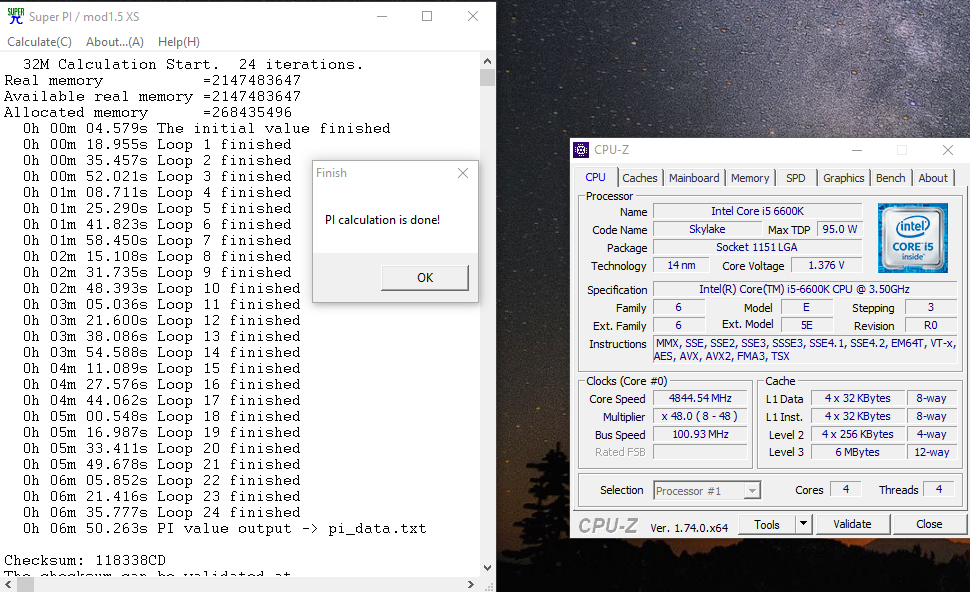Click the Multiplier value 'x 48.0 ( 8 - 48 )'
The height and width of the screenshot is (592, 970).
point(700,417)
